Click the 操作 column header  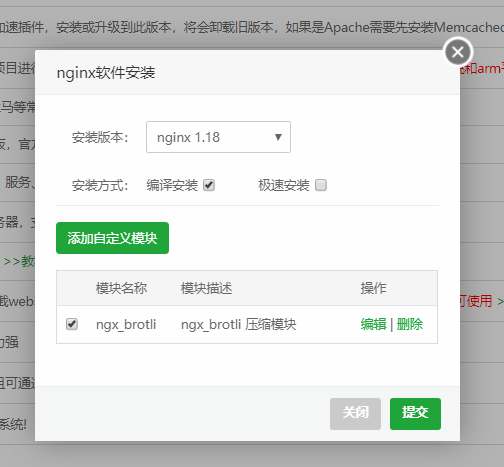[373, 288]
